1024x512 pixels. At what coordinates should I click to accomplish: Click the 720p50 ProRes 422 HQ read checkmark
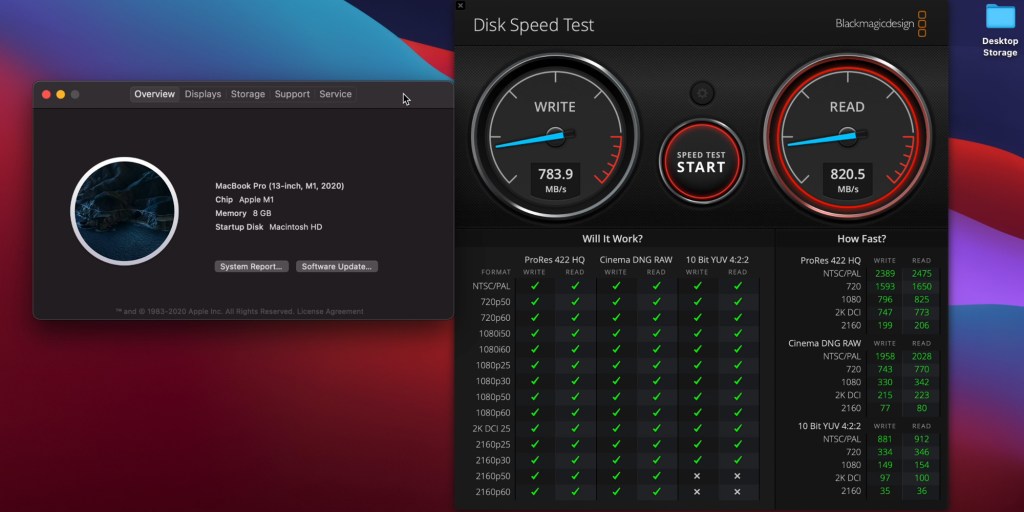tap(575, 302)
